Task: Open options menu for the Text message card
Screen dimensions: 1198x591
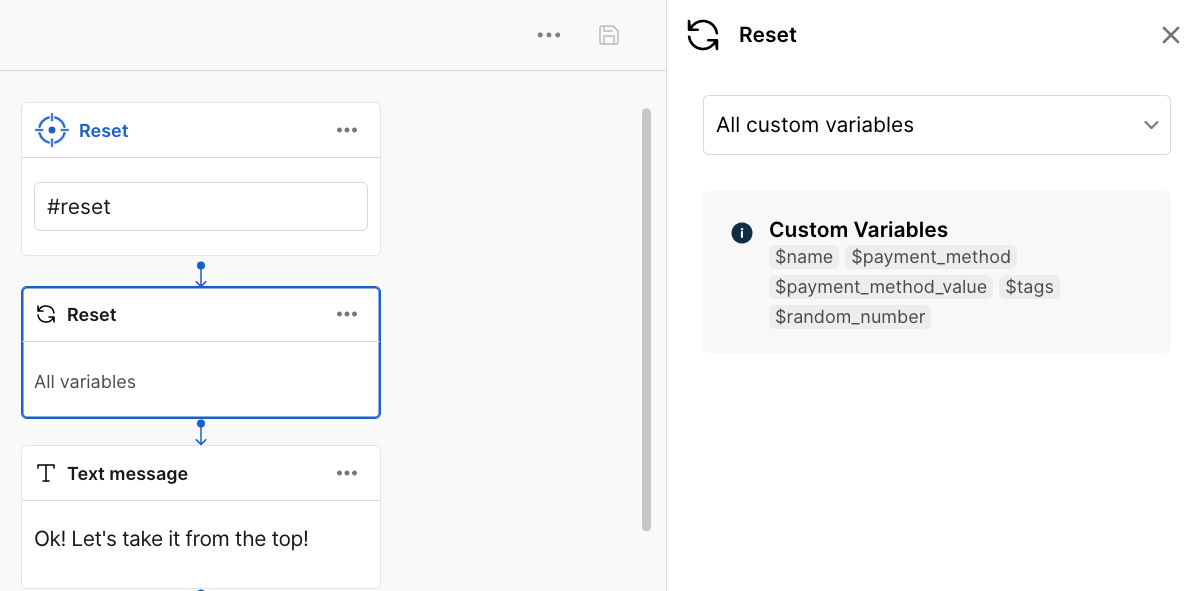Action: (347, 473)
